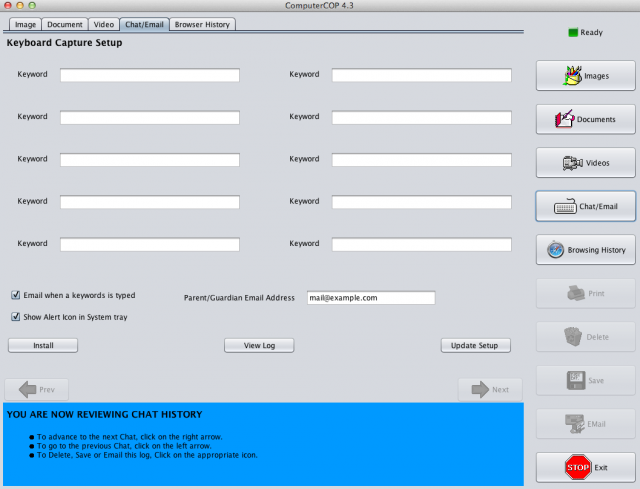
Task: Focus second Keyword field in right column
Action: pos(422,118)
